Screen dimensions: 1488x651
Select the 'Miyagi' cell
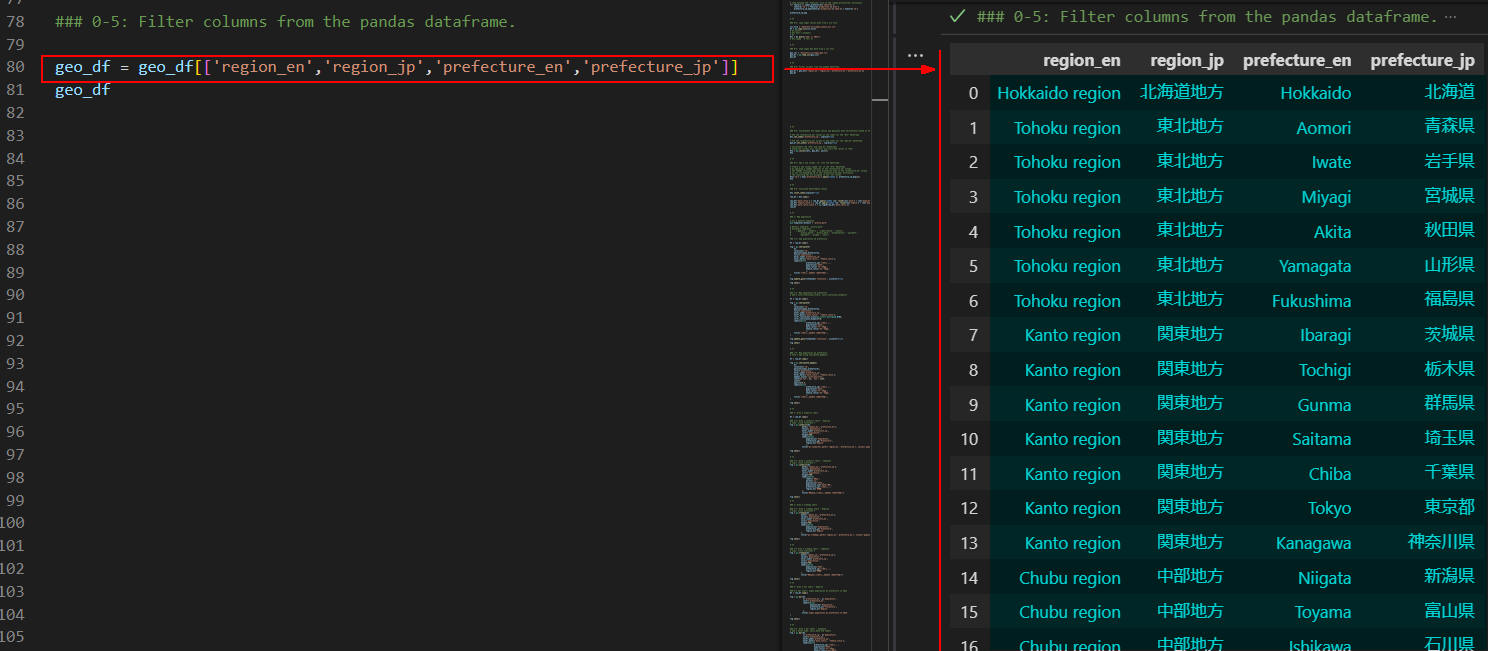click(1326, 197)
